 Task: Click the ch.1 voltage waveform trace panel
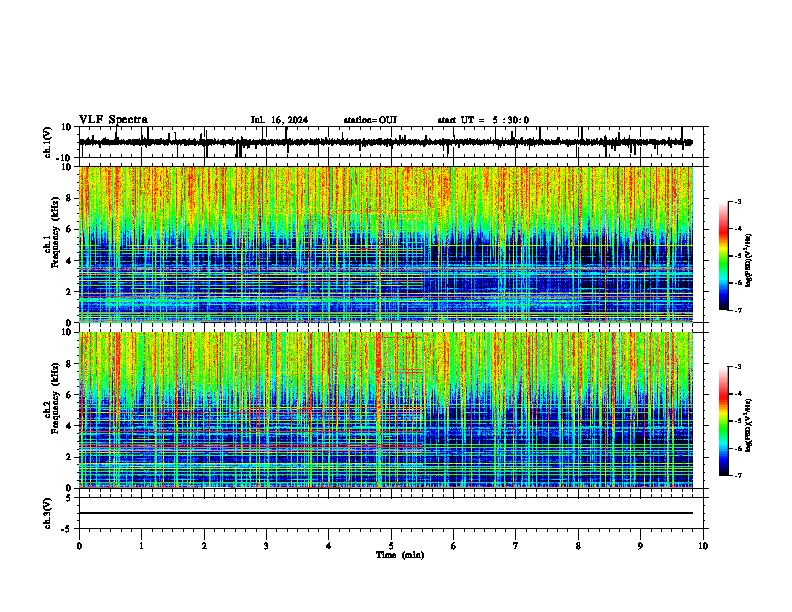click(391, 142)
